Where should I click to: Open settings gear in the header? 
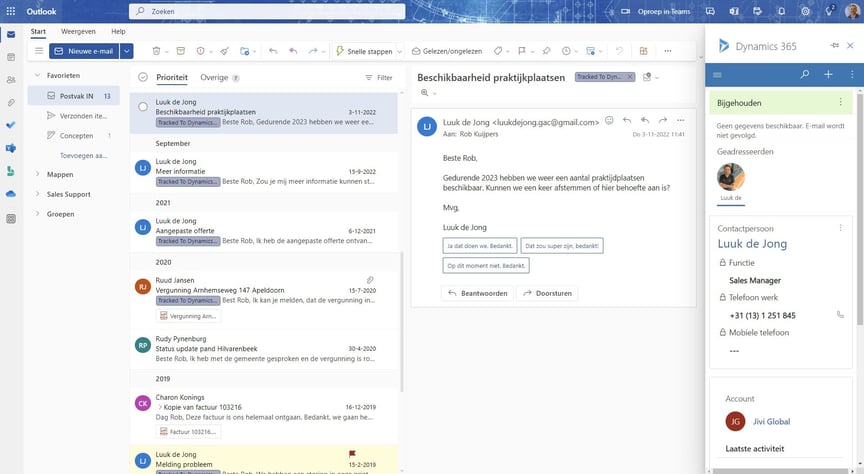tap(806, 11)
